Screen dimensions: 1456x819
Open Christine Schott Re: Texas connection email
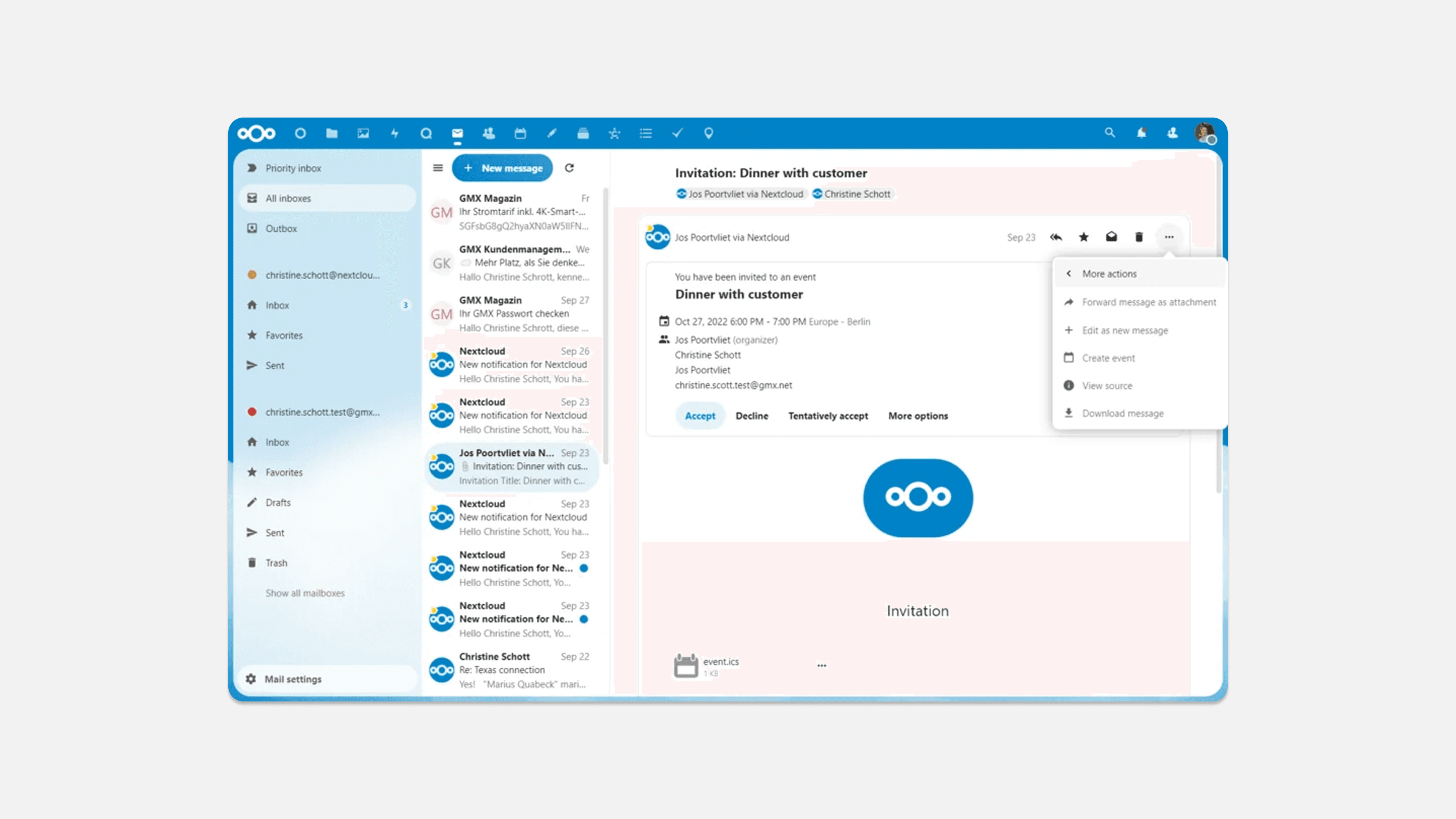pyautogui.click(x=511, y=670)
